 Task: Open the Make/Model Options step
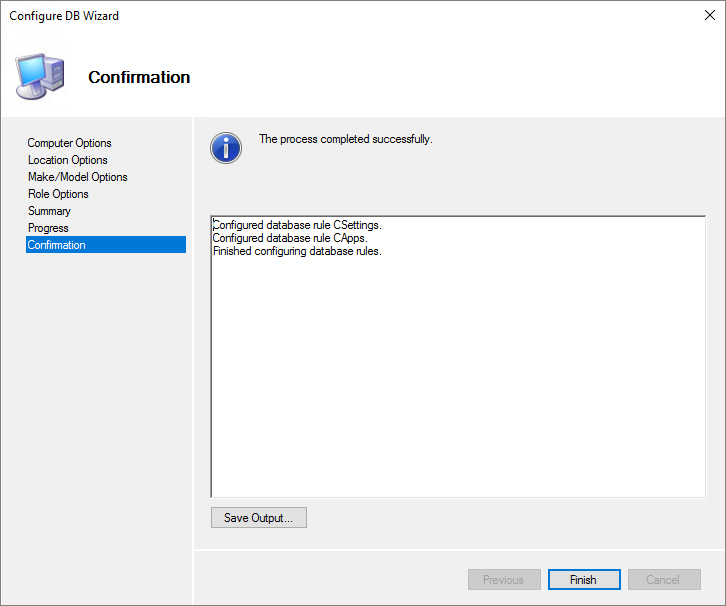(x=77, y=177)
